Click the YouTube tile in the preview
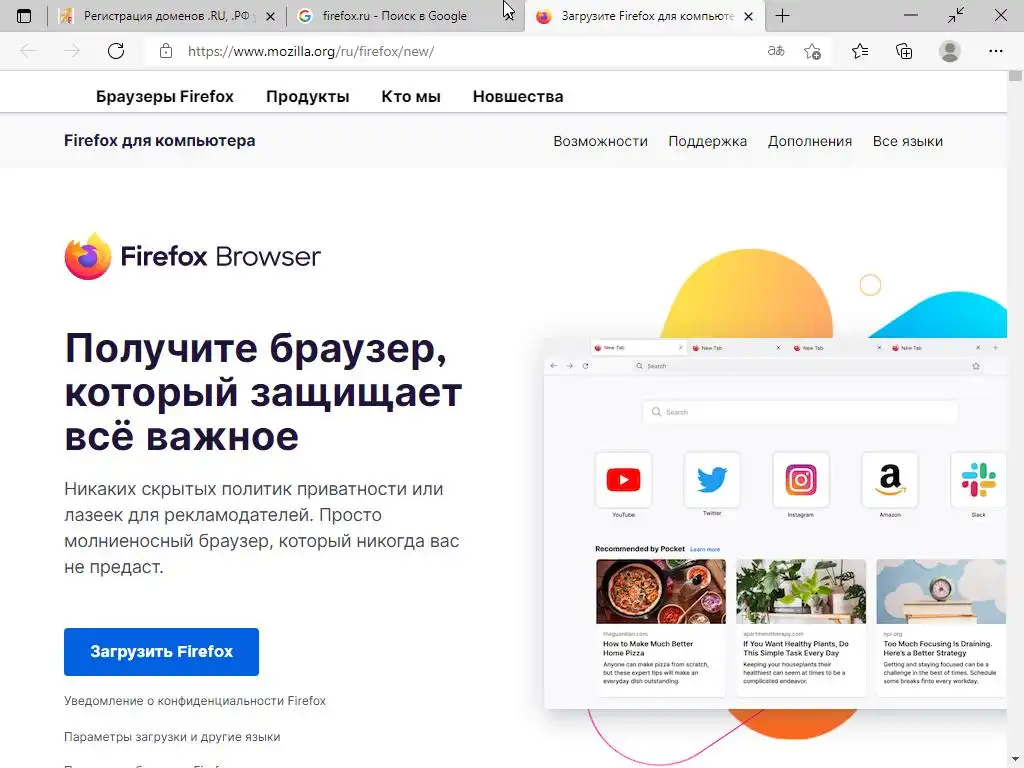Screen dimensions: 1024x768 [624, 480]
